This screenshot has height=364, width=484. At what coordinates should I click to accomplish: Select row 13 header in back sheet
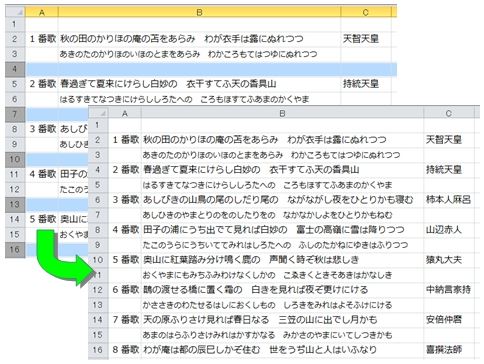[15, 204]
